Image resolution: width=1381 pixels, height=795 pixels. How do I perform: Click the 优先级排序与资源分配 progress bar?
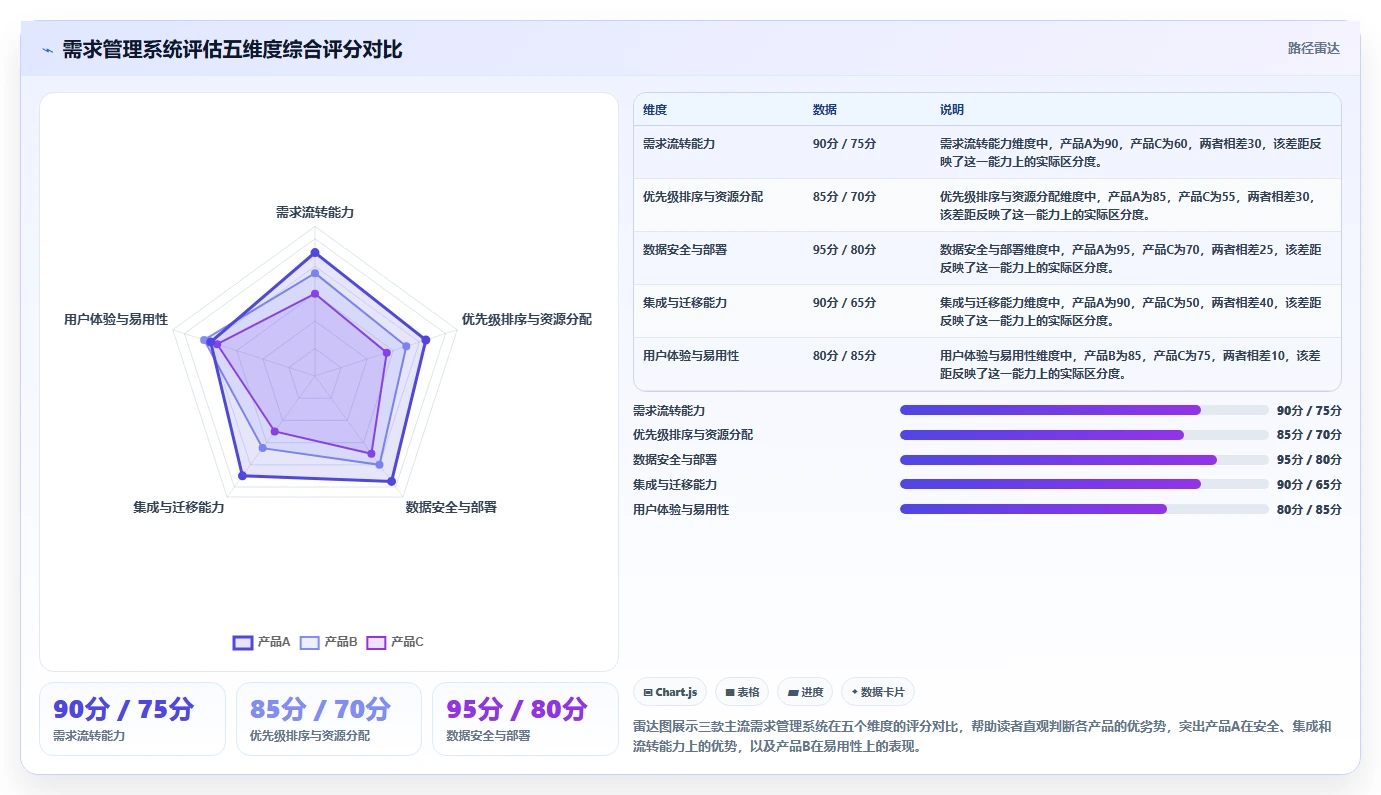1084,435
